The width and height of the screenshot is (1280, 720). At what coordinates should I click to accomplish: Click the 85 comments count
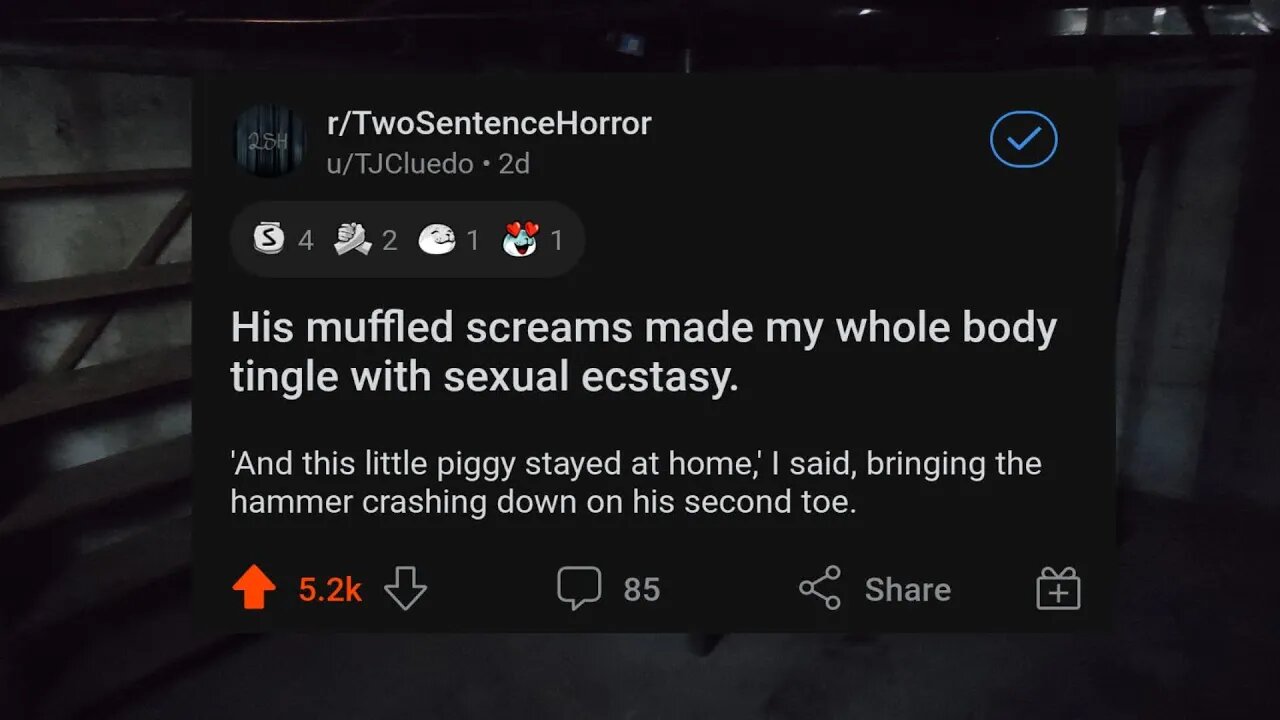pyautogui.click(x=641, y=589)
